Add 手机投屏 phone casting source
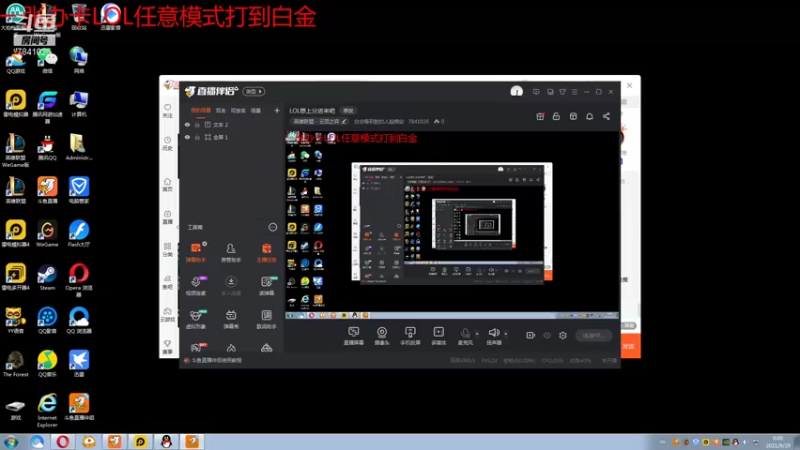Viewport: 800px width, 450px height. [x=410, y=336]
